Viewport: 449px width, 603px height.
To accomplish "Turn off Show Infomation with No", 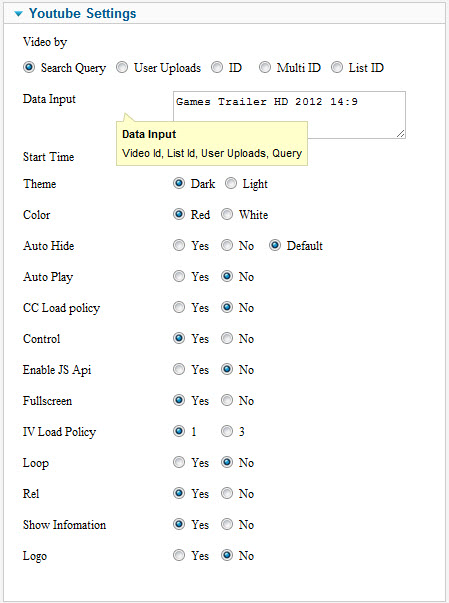I will 227,524.
